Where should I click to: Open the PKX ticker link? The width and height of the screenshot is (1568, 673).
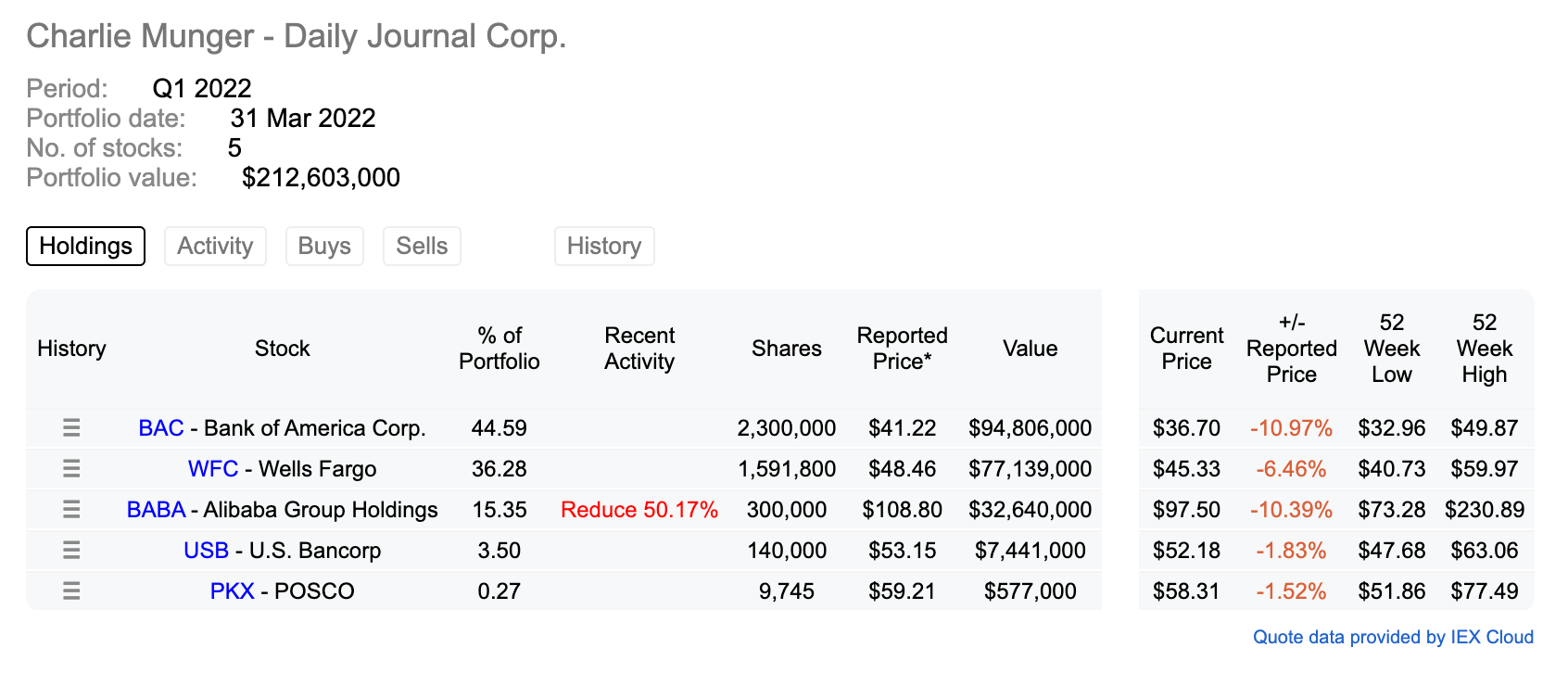coord(232,591)
